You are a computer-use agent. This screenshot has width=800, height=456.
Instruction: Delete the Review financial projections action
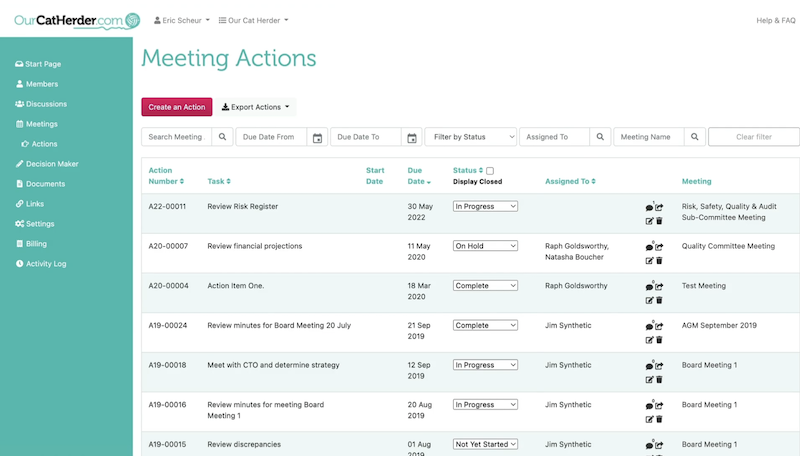[659, 261]
